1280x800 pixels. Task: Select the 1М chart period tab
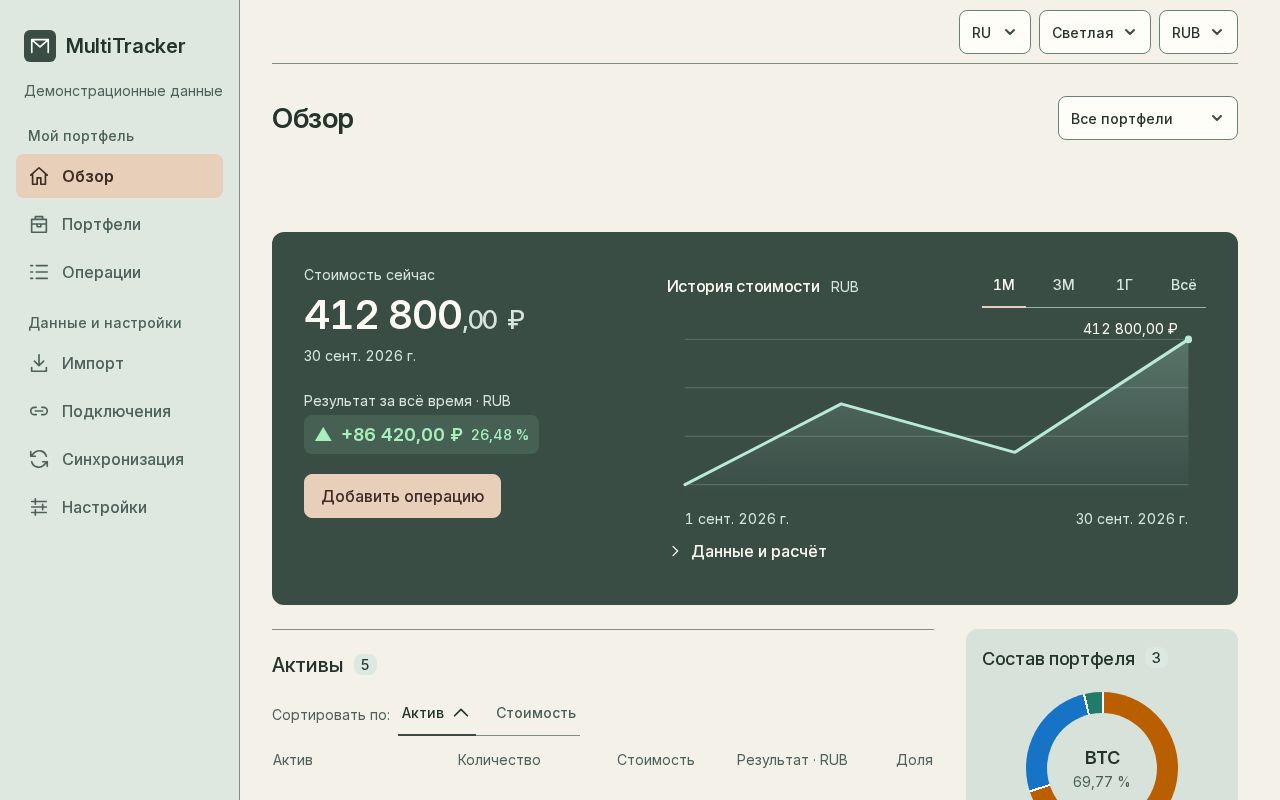(x=1004, y=285)
